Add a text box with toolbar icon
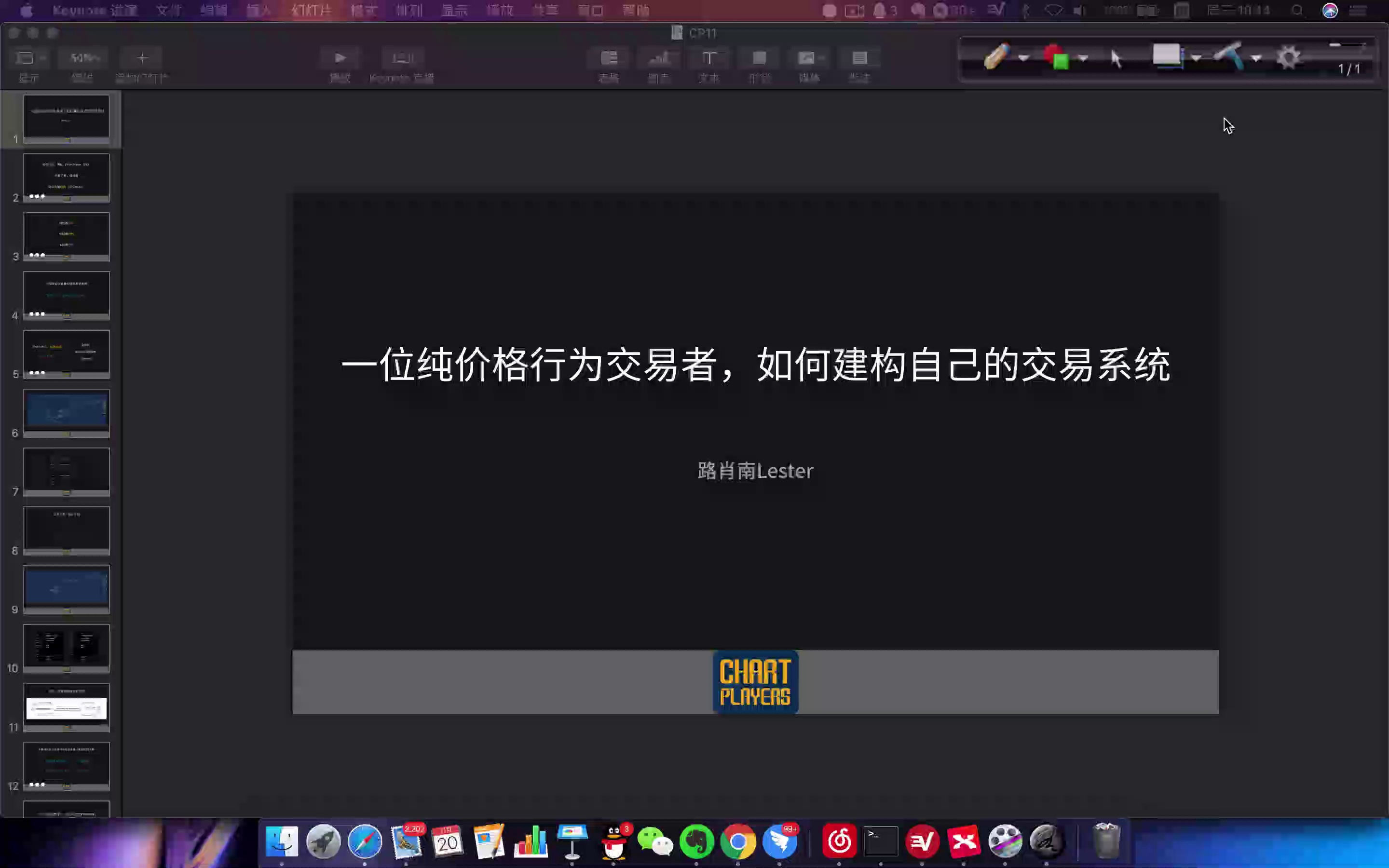Image resolution: width=1389 pixels, height=868 pixels. [709, 58]
